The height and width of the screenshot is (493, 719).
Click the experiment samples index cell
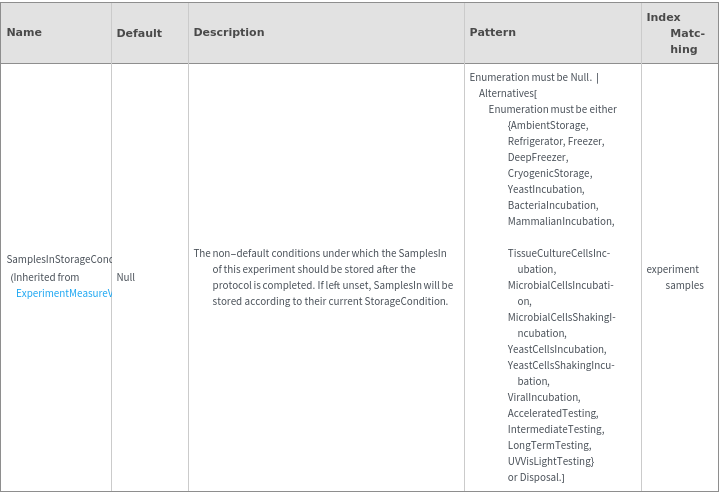pos(676,277)
